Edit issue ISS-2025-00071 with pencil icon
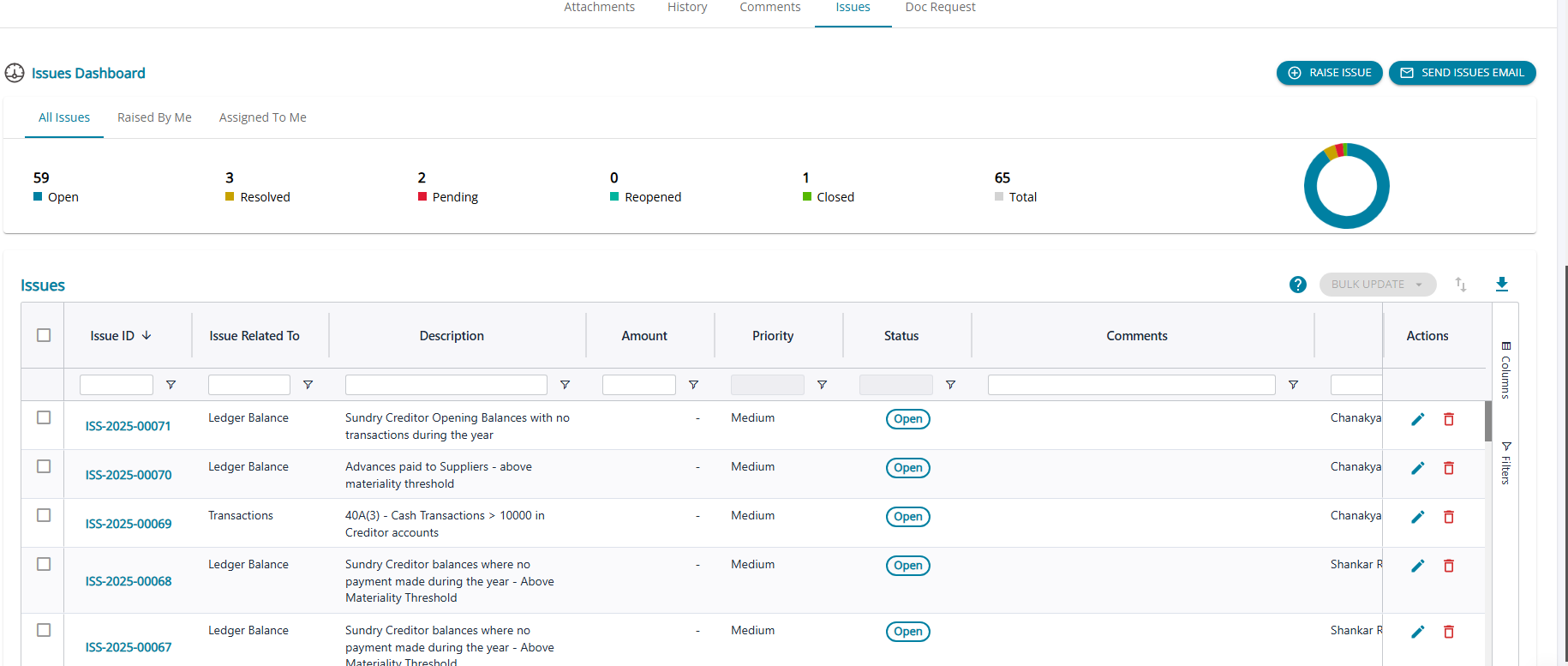1568x666 pixels. [x=1418, y=419]
